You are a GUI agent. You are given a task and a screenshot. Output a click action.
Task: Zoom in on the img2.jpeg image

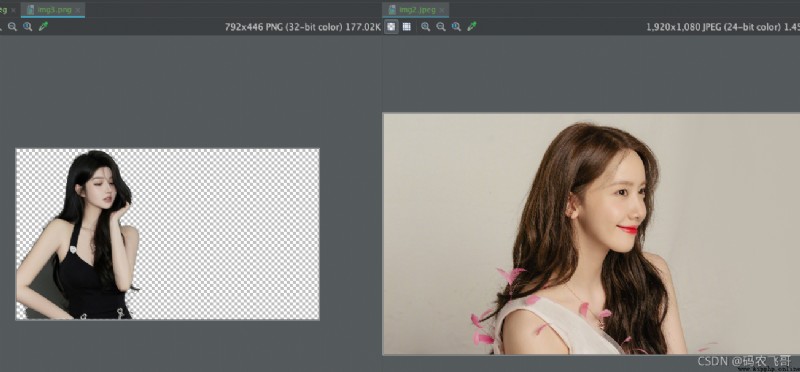[x=426, y=27]
